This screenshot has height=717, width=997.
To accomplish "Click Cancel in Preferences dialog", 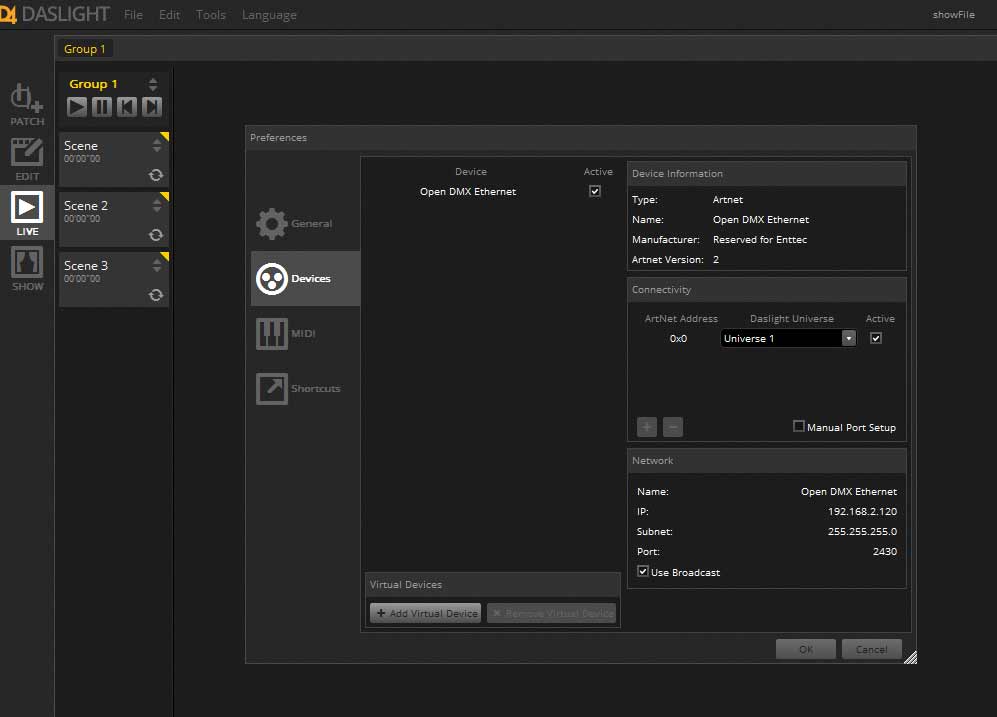I will coord(871,649).
